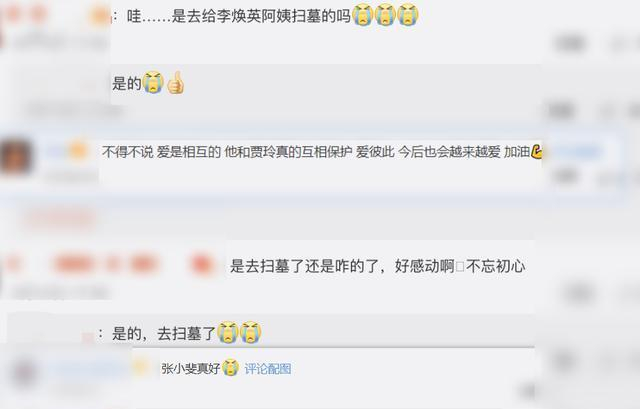
Task: Click the 张小斐真好 comment text
Action: (191, 369)
